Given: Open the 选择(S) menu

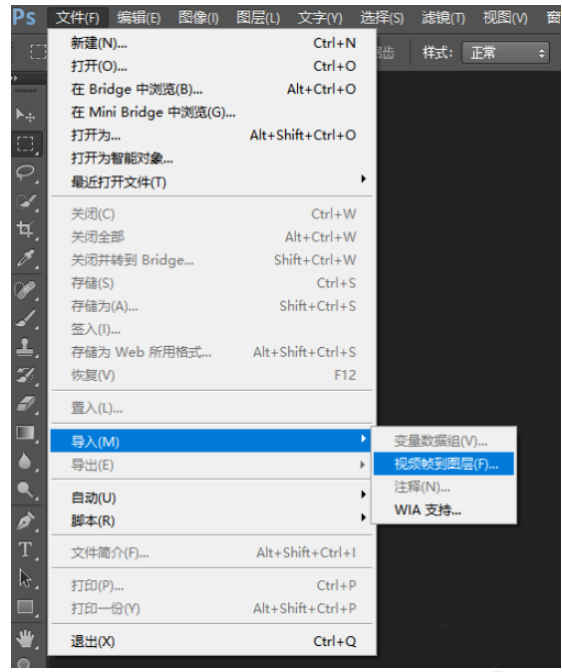Looking at the screenshot, I should click(382, 18).
